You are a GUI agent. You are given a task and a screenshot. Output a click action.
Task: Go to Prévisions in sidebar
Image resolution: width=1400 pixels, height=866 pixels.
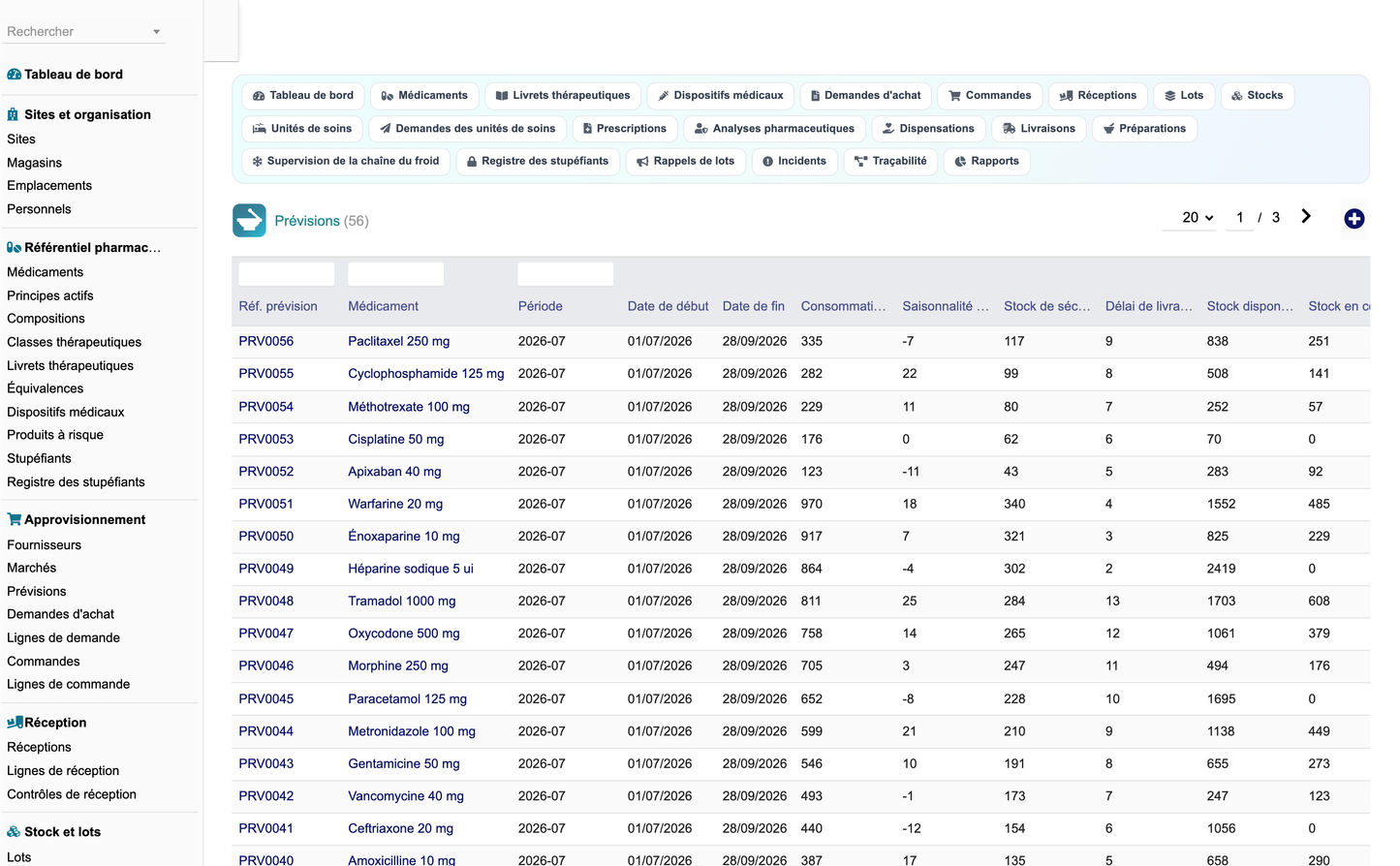pyautogui.click(x=37, y=592)
